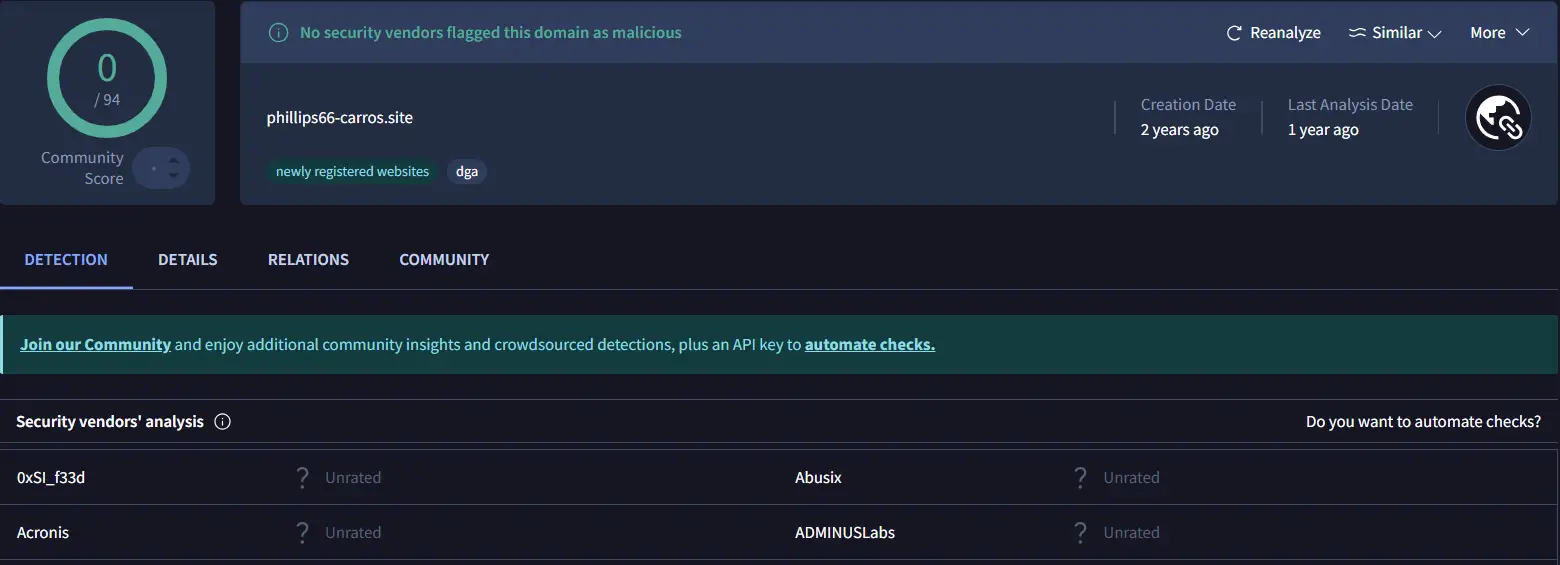
Task: Open the DETAILS tab
Action: click(x=188, y=260)
